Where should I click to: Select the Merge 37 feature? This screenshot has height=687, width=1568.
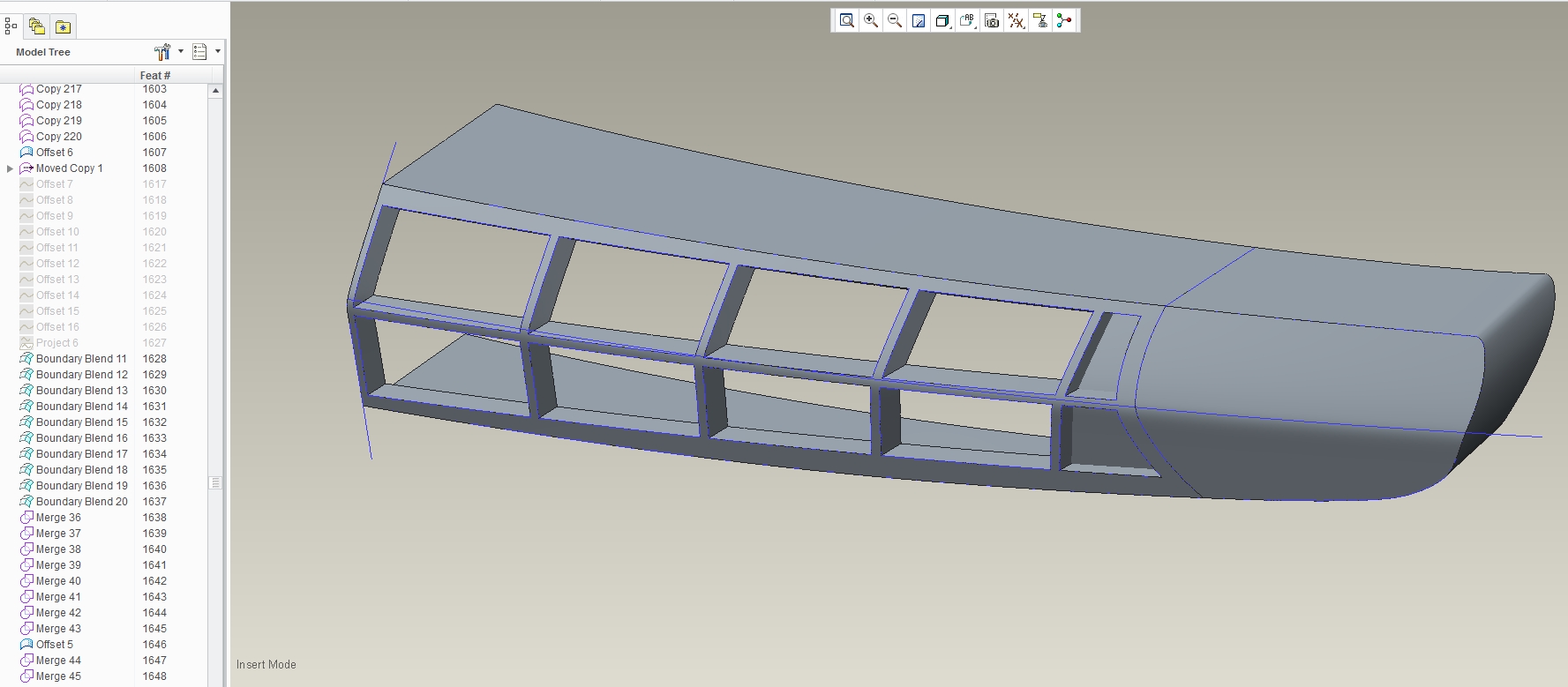point(58,534)
